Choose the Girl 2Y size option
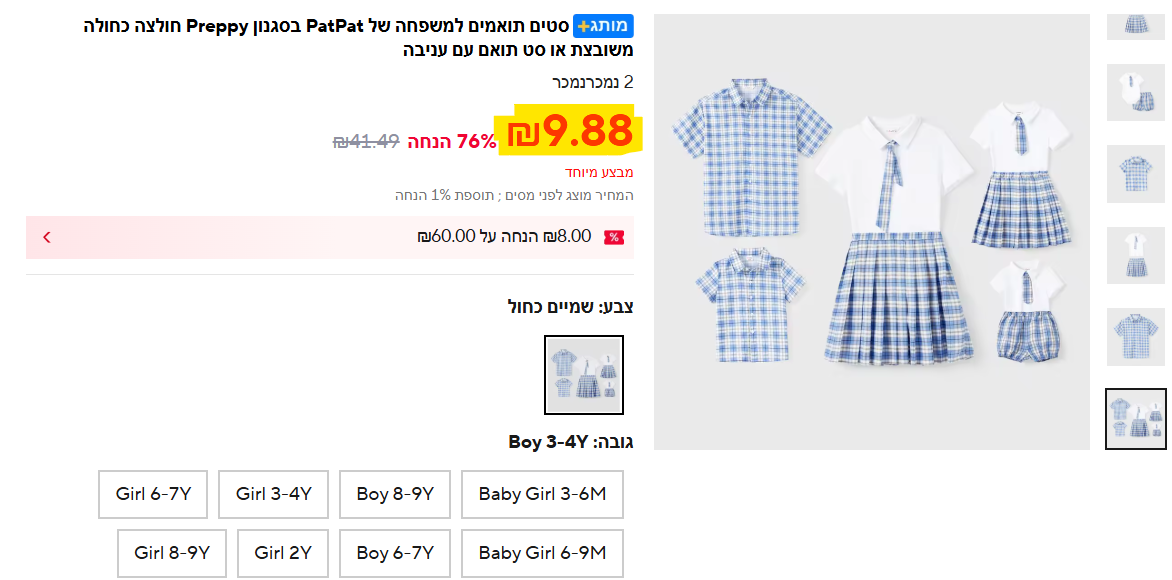Viewport: 1172px width, 580px height. pyautogui.click(x=283, y=553)
